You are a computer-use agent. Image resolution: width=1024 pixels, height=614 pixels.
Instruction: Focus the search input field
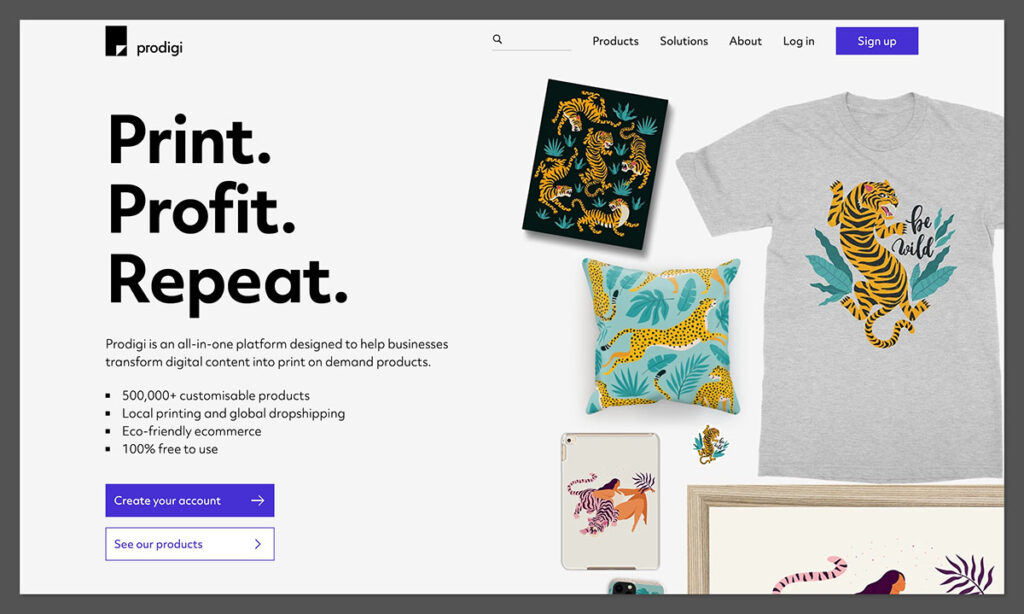pyautogui.click(x=532, y=40)
